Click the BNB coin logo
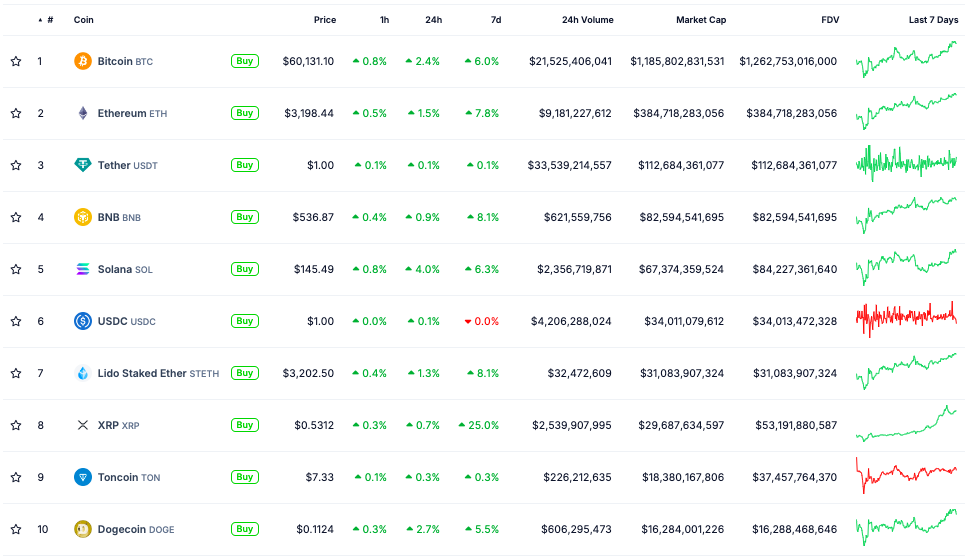This screenshot has width=974, height=557. [83, 217]
